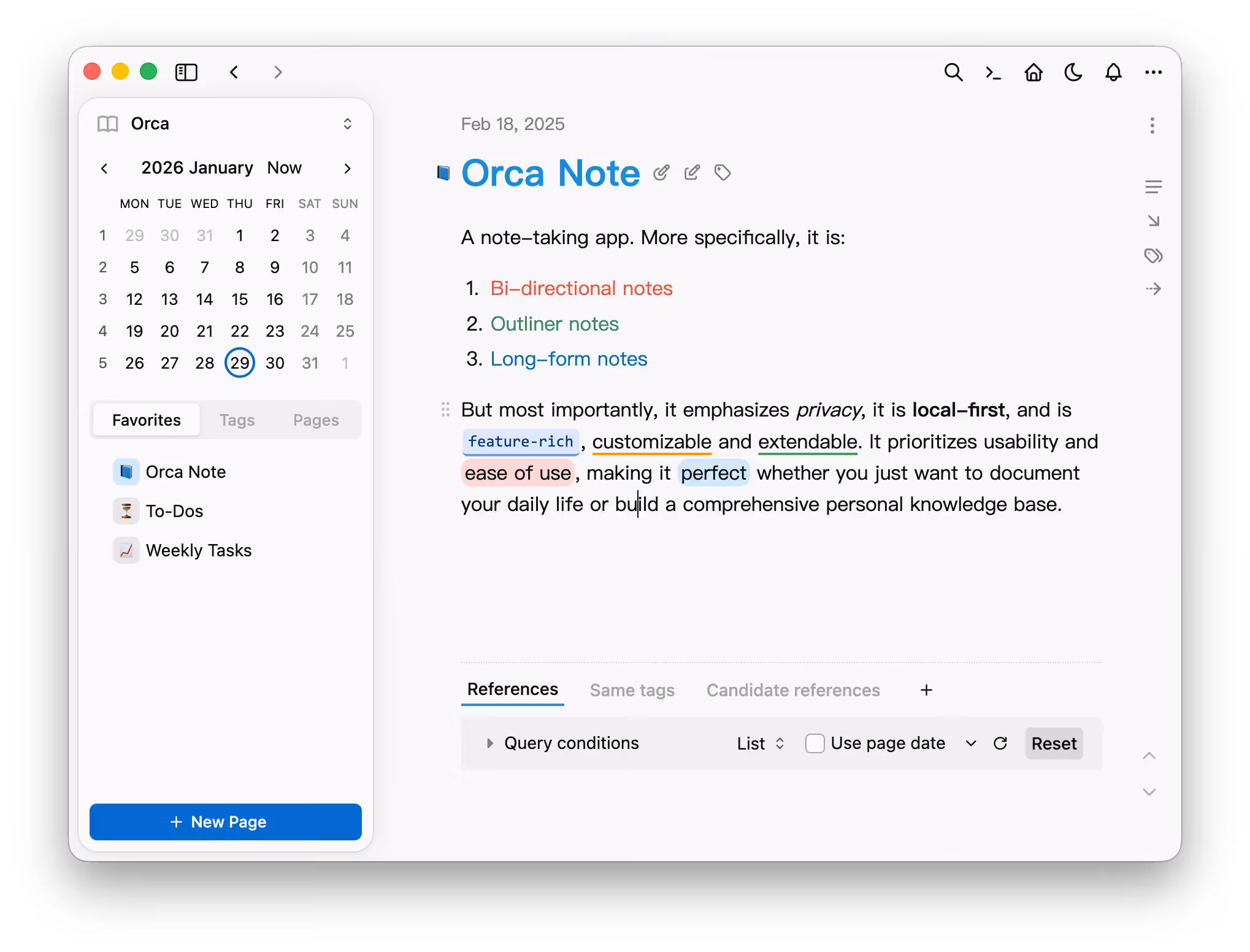Click the tags icon in right rail
The width and height of the screenshot is (1250, 952).
pos(1153,255)
